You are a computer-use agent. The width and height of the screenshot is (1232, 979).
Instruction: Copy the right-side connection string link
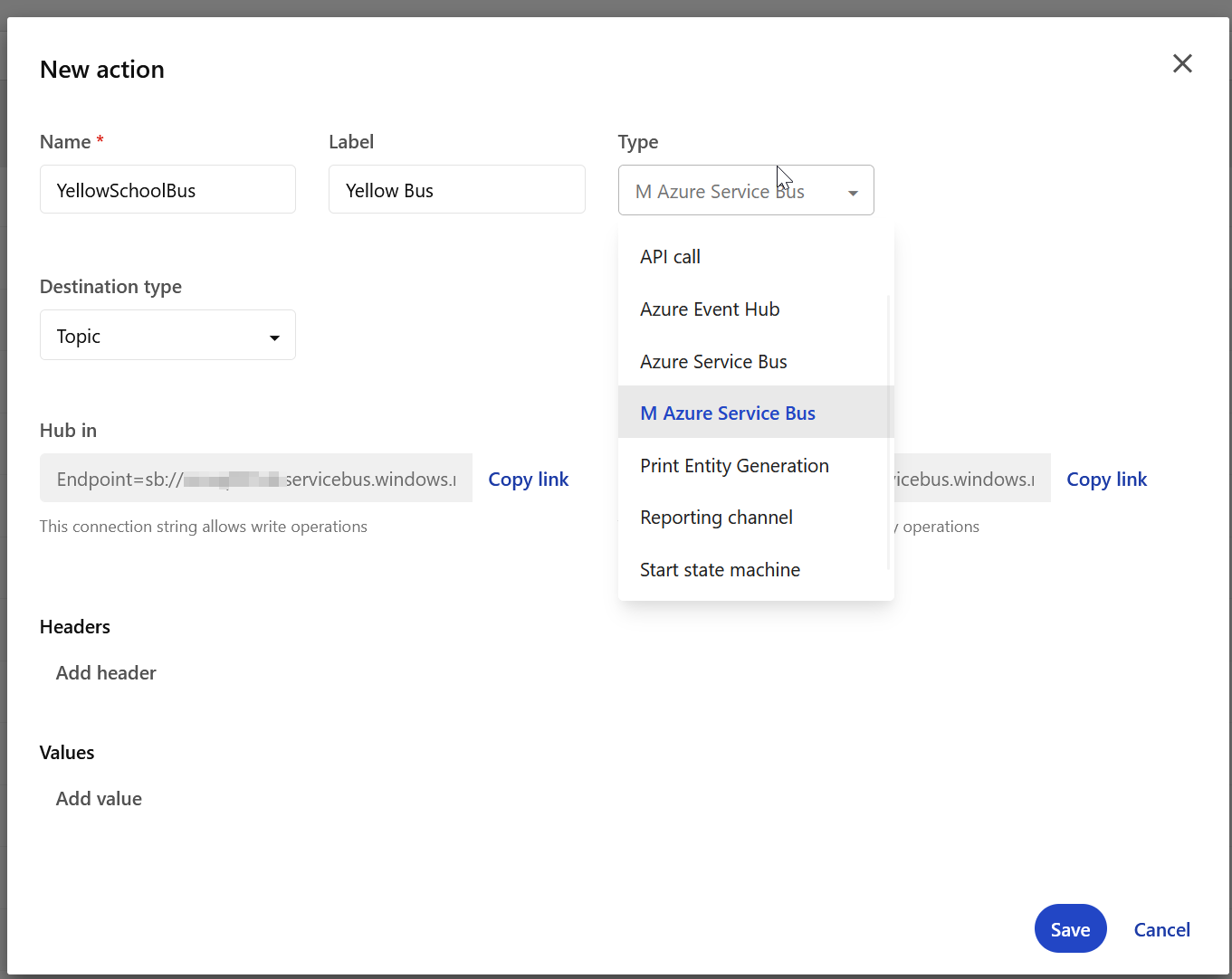point(1106,480)
